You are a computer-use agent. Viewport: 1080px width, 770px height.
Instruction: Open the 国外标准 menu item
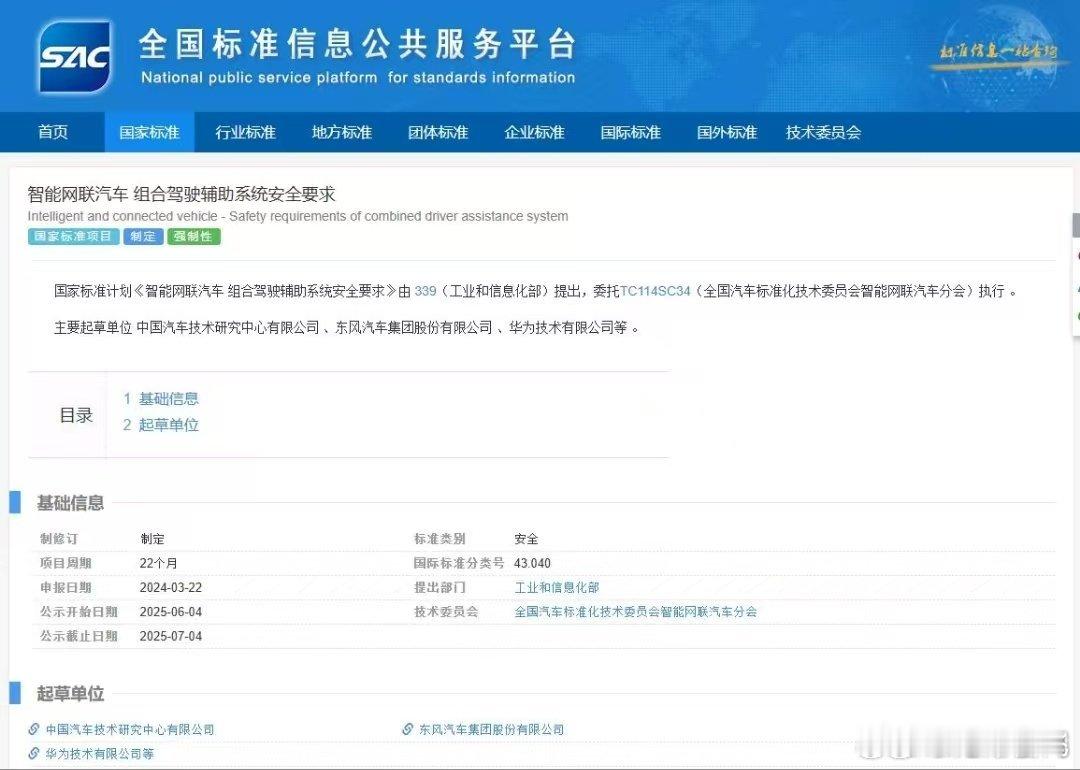[727, 132]
